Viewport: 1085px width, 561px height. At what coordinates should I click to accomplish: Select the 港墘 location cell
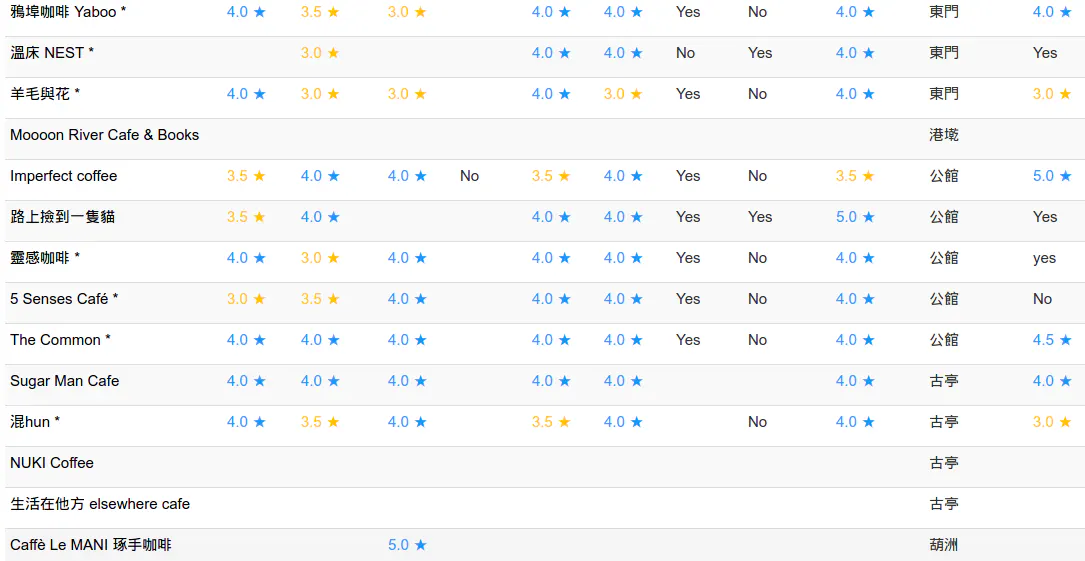[944, 135]
